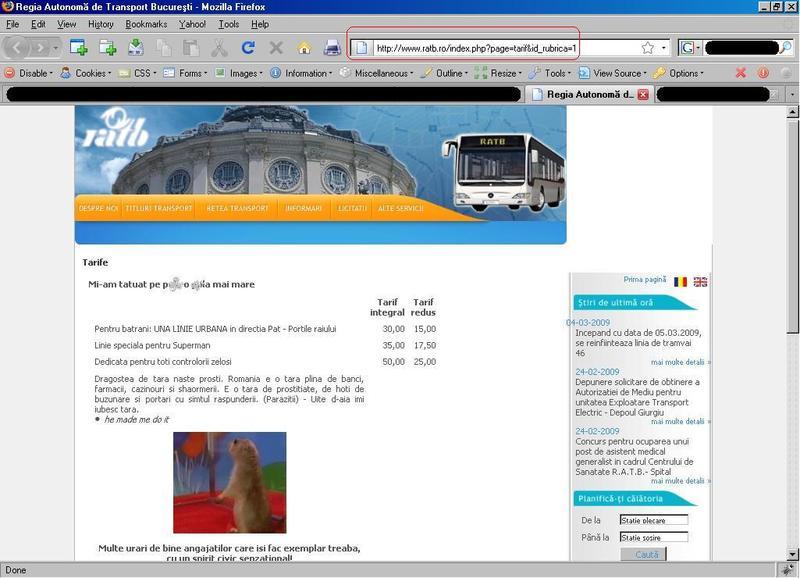
Task: Switch to English language flag
Action: point(700,282)
